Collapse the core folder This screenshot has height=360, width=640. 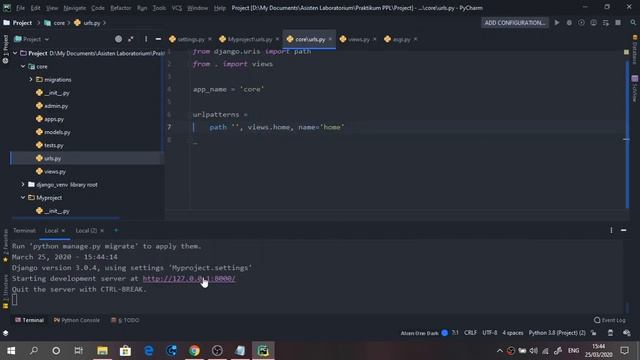pos(23,66)
